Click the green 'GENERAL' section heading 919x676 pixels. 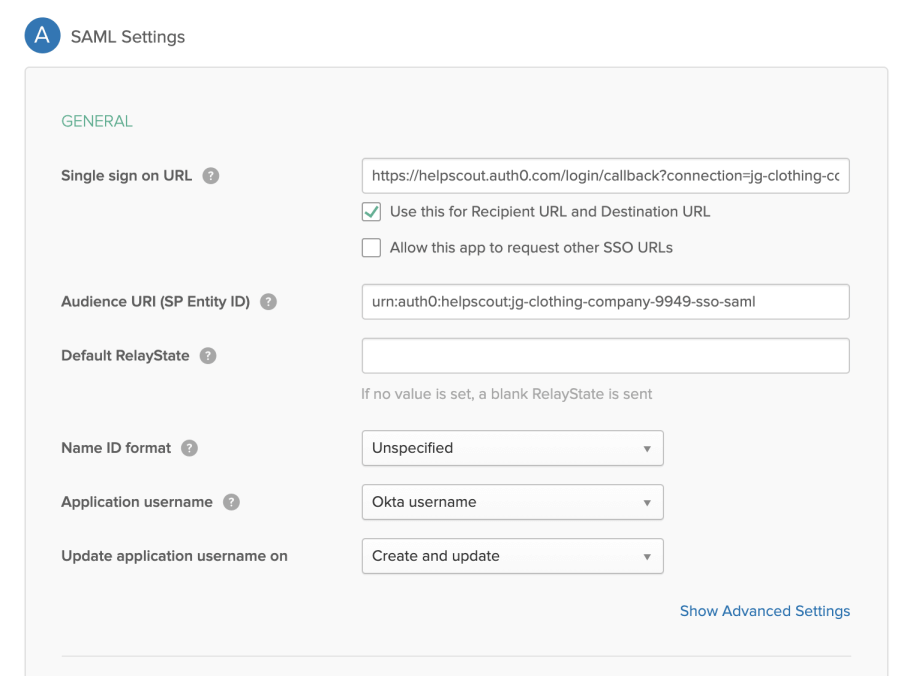pyautogui.click(x=97, y=121)
